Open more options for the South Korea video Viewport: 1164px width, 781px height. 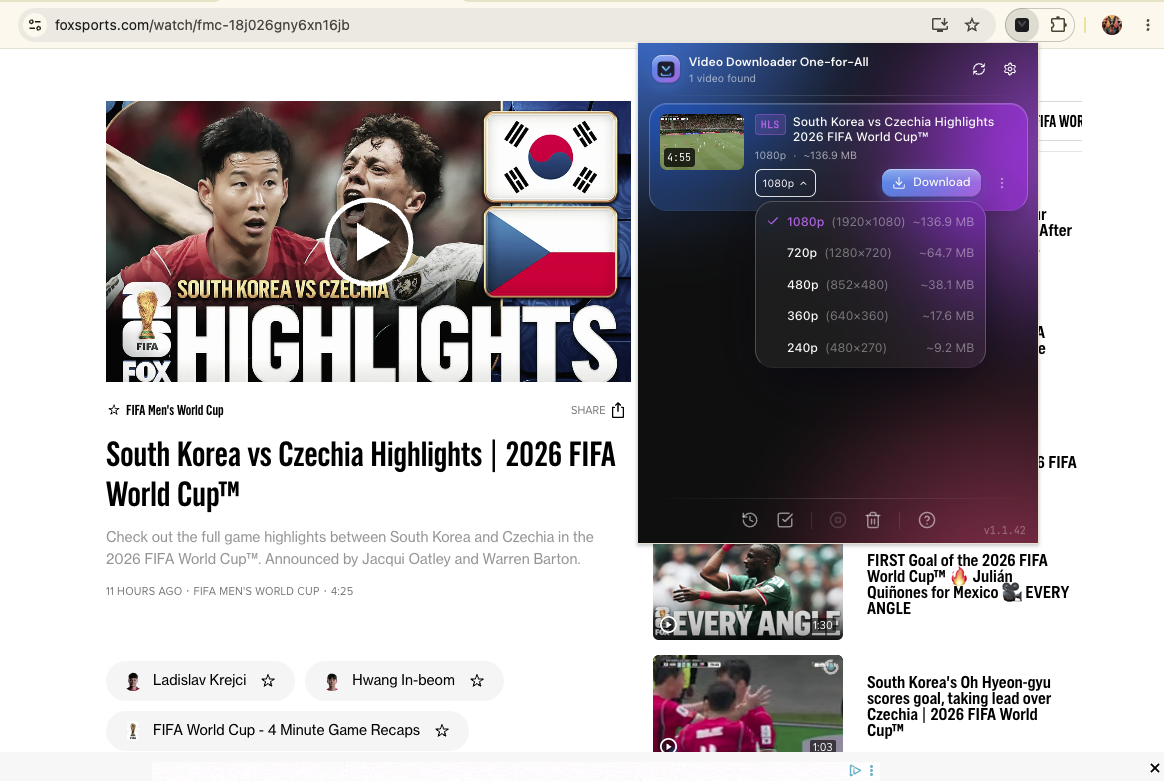tap(1002, 183)
